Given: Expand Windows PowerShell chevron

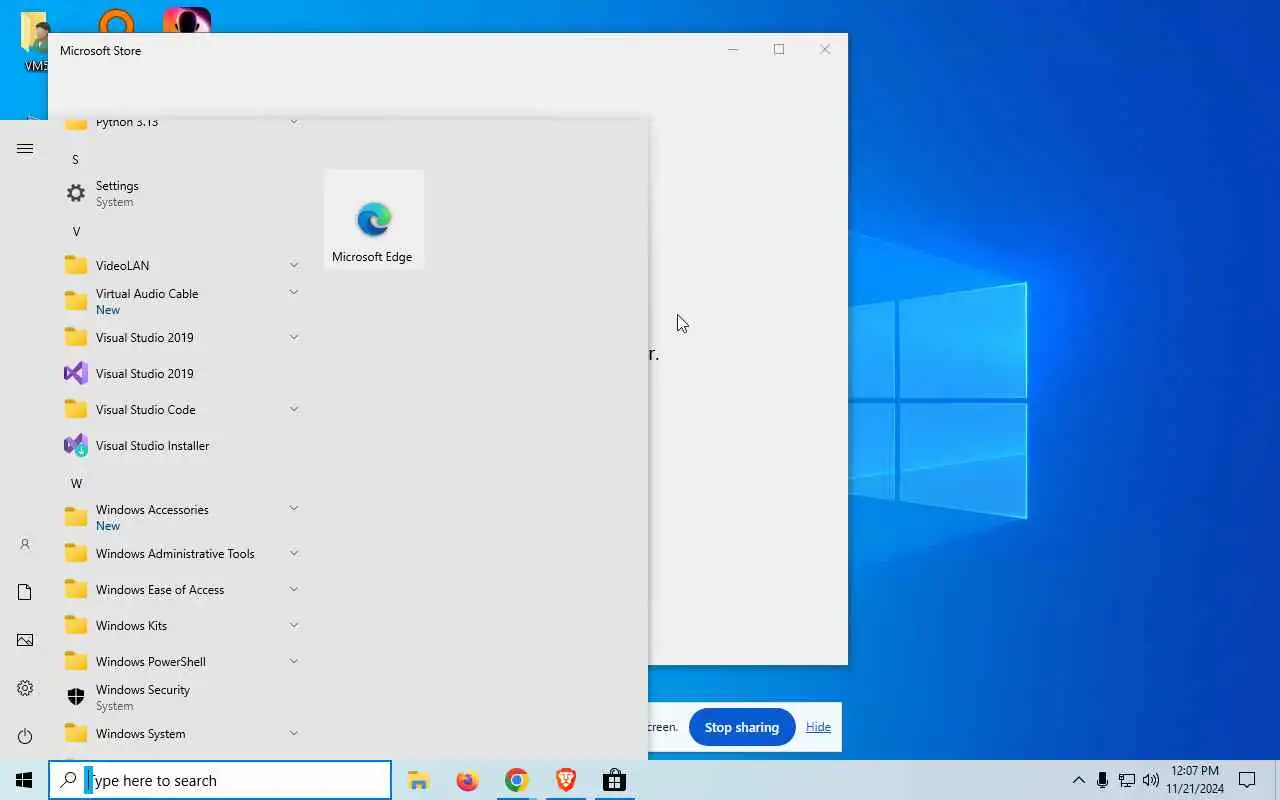Looking at the screenshot, I should point(294,661).
